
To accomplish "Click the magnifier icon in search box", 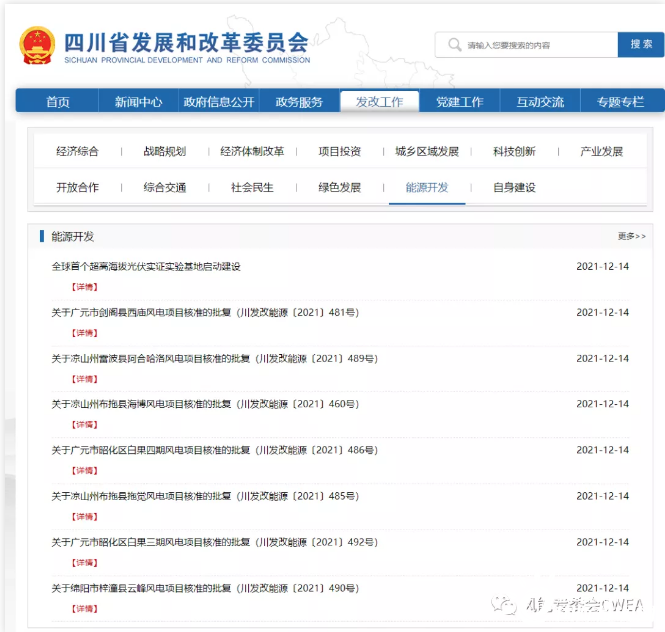I will click(455, 45).
